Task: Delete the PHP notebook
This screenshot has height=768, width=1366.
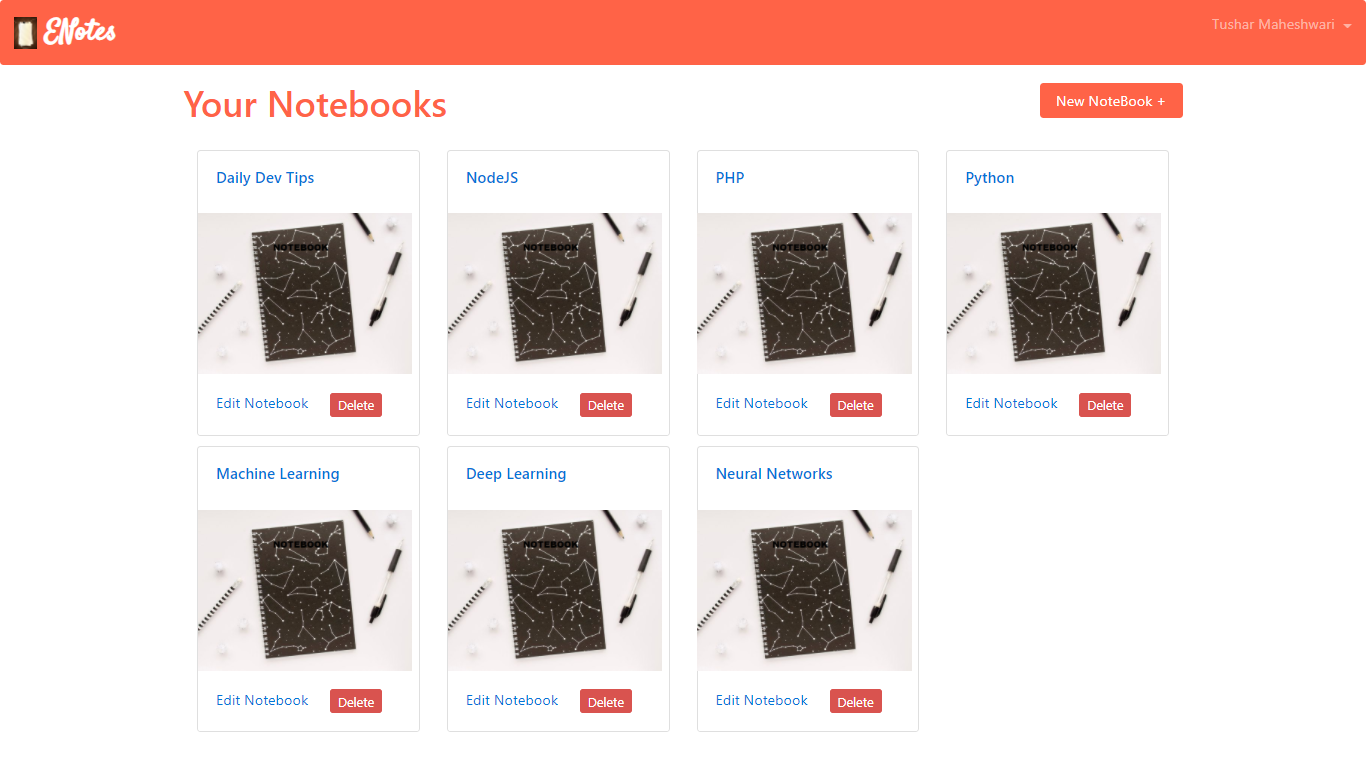Action: click(x=856, y=405)
